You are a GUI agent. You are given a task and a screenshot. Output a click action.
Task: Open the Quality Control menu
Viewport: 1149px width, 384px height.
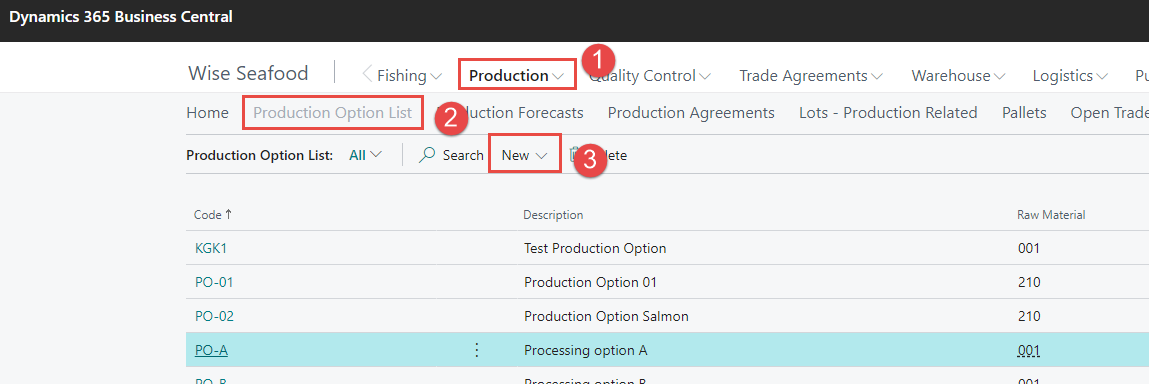tap(650, 75)
